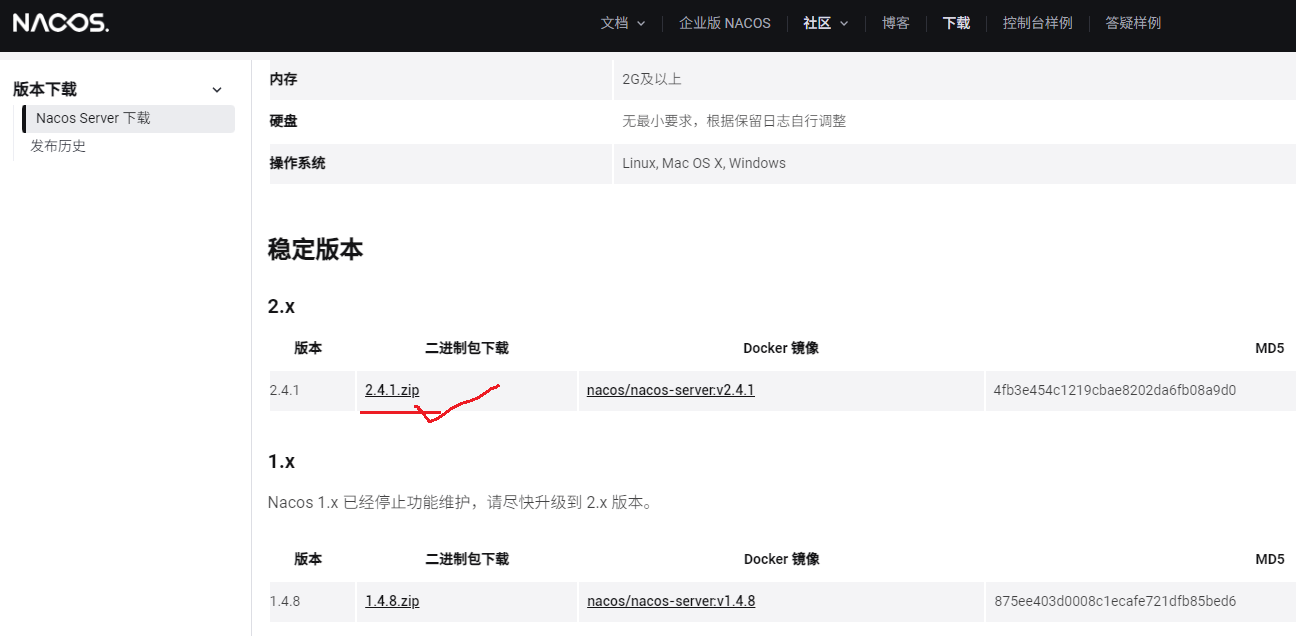Click the MD5 header in the 2.x table
The image size is (1304, 636).
click(1270, 348)
